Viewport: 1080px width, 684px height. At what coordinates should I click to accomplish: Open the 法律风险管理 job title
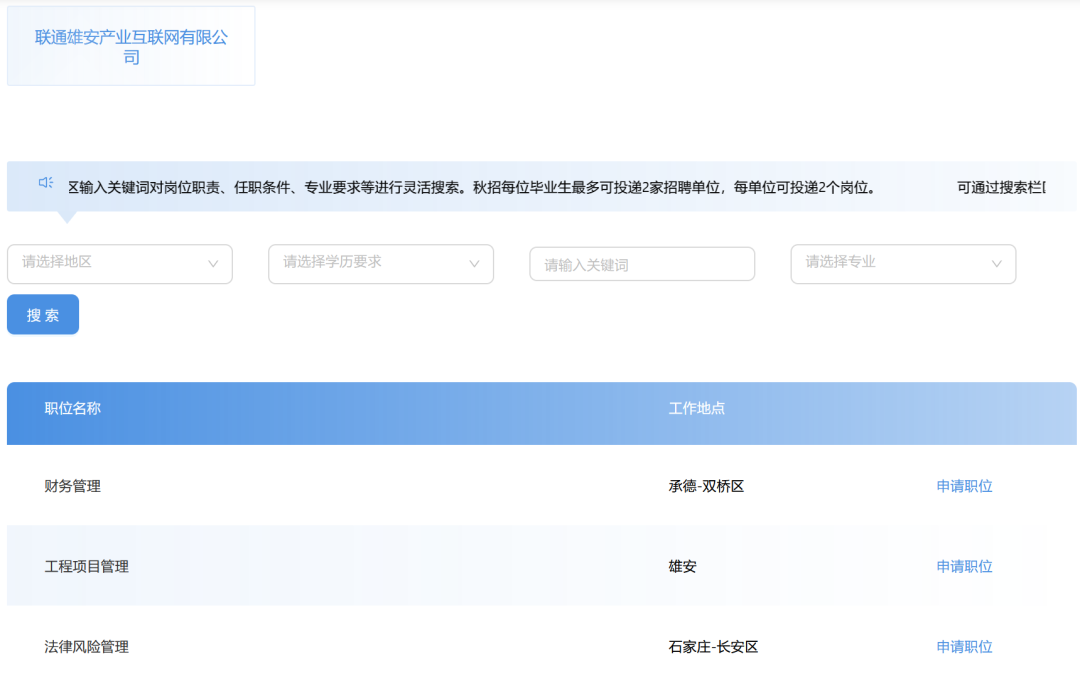[x=87, y=647]
